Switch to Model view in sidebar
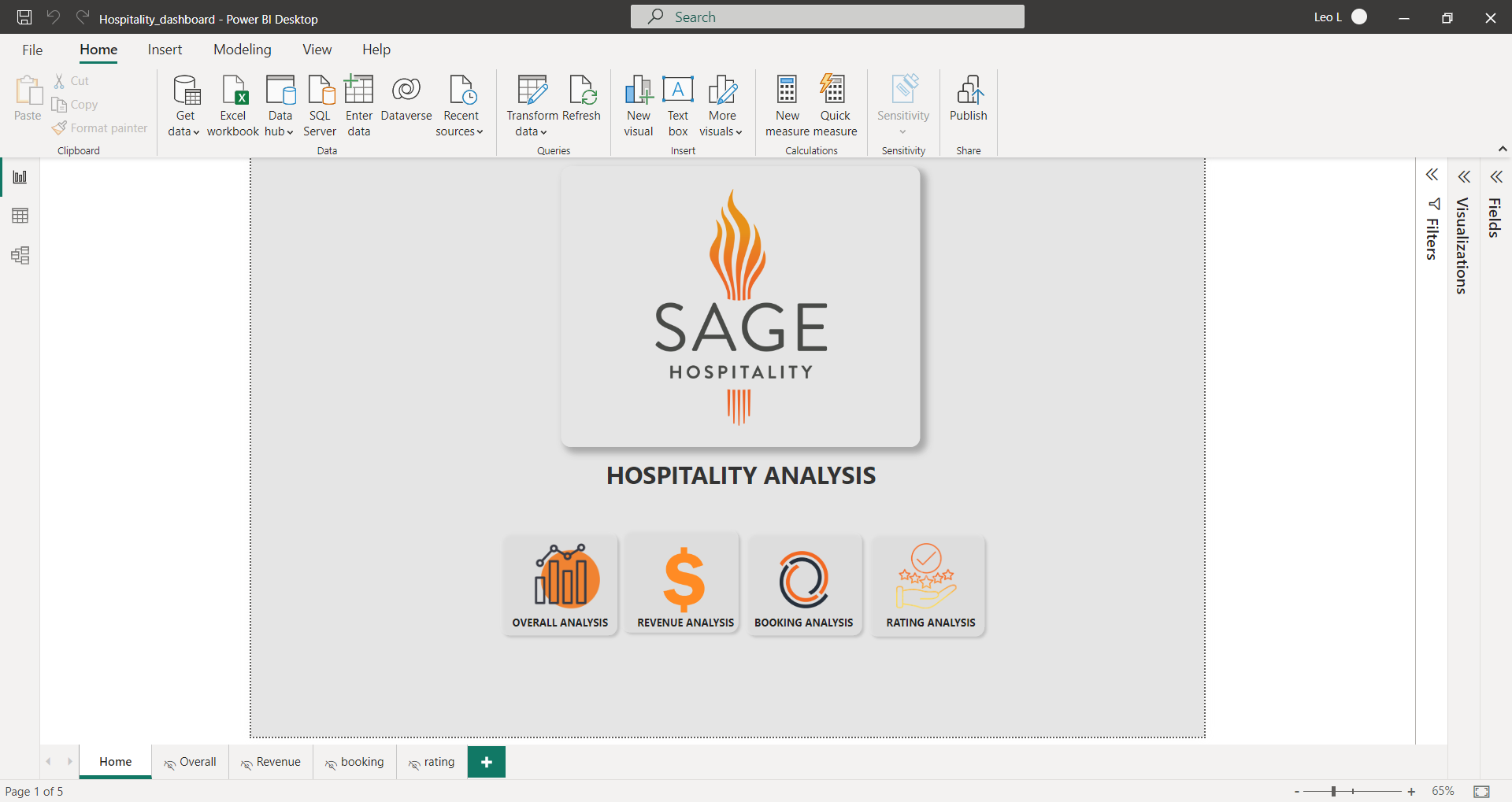Viewport: 1512px width, 802px height. point(20,255)
